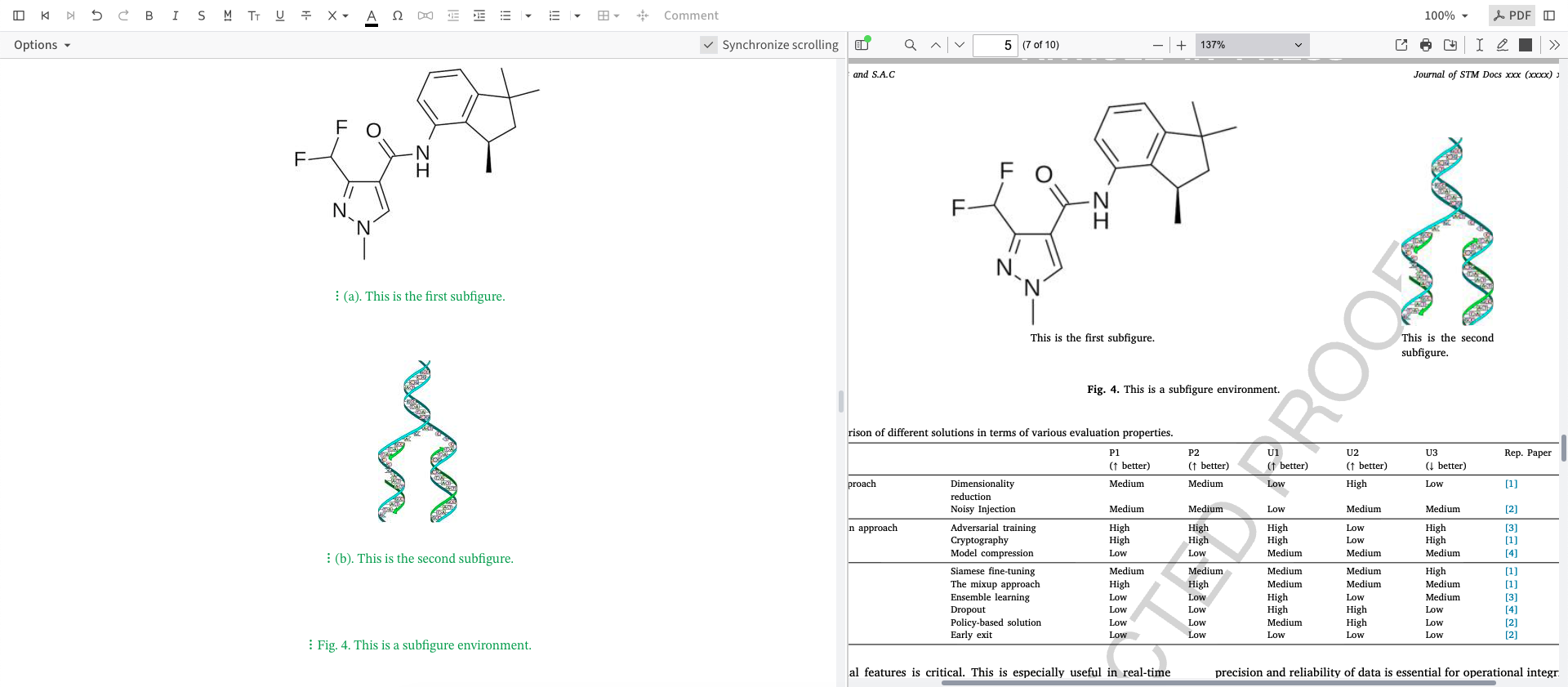1568x687 pixels.
Task: Expand the 137% PDF zoom dropdown
Action: click(1252, 45)
